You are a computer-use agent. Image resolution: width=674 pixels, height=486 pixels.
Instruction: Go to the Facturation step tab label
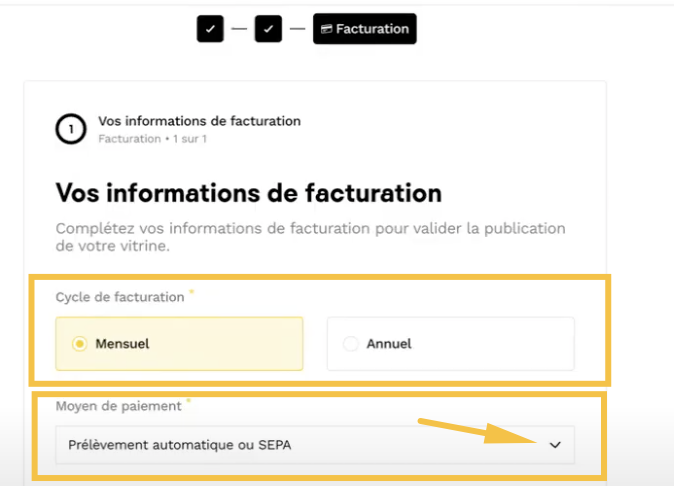pyautogui.click(x=372, y=30)
